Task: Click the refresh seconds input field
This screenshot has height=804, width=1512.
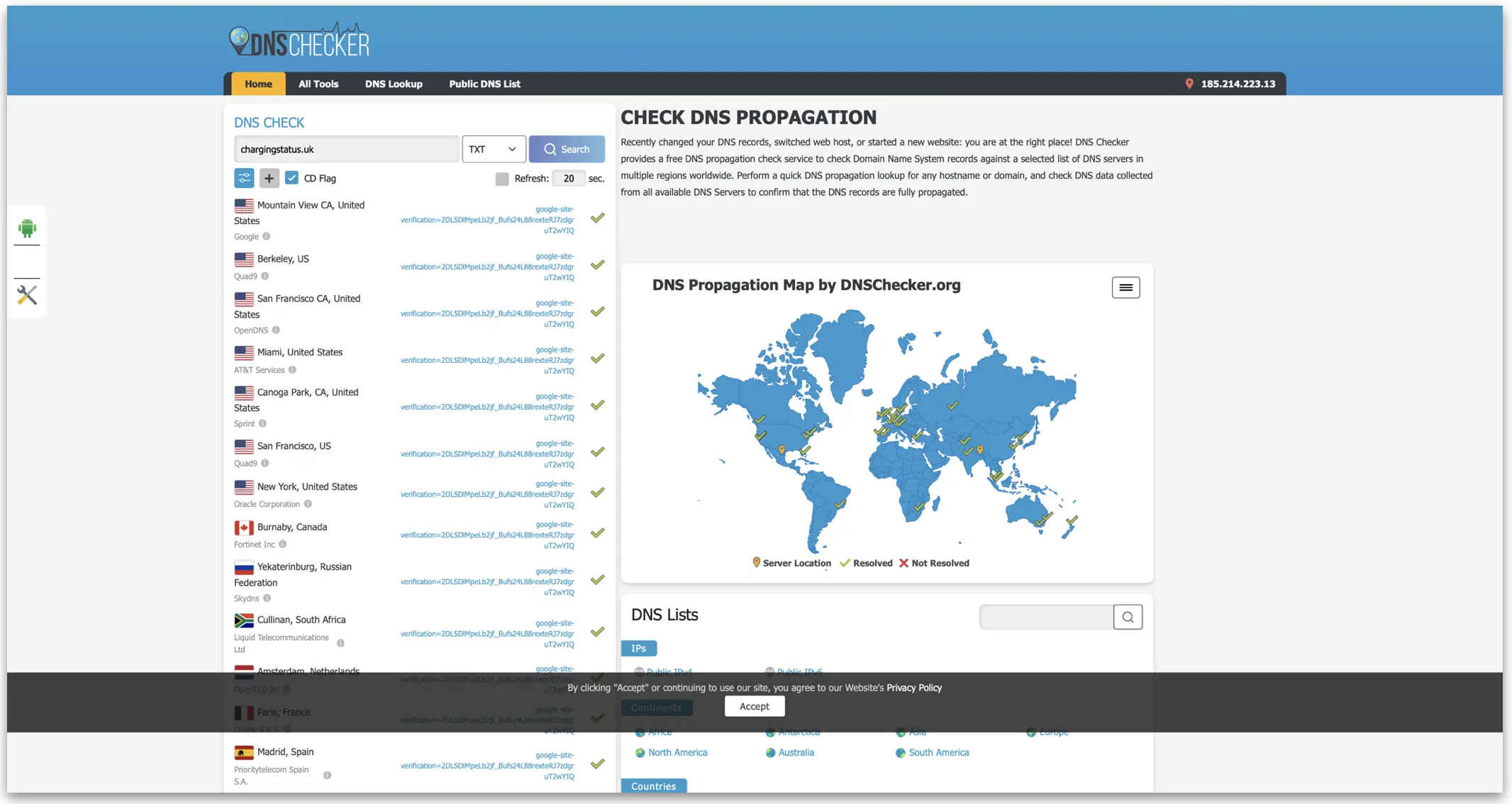Action: pyautogui.click(x=569, y=179)
